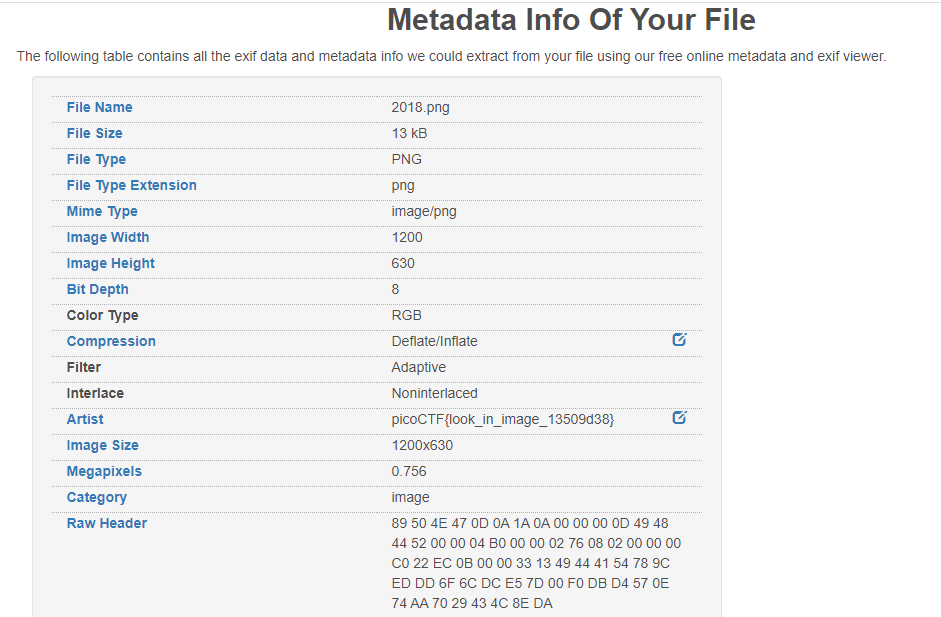Click the raw header hex bytes
Viewport: 941px width, 617px height.
(x=536, y=563)
